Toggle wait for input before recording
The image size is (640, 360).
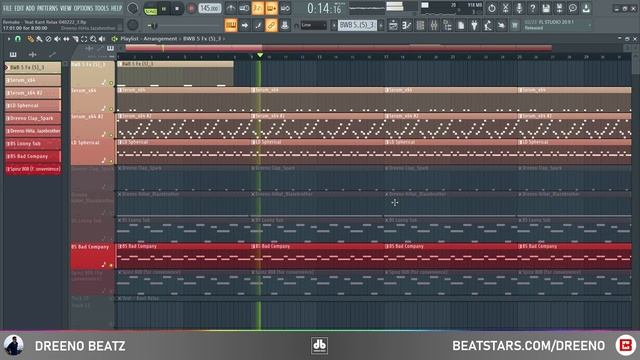coord(244,8)
